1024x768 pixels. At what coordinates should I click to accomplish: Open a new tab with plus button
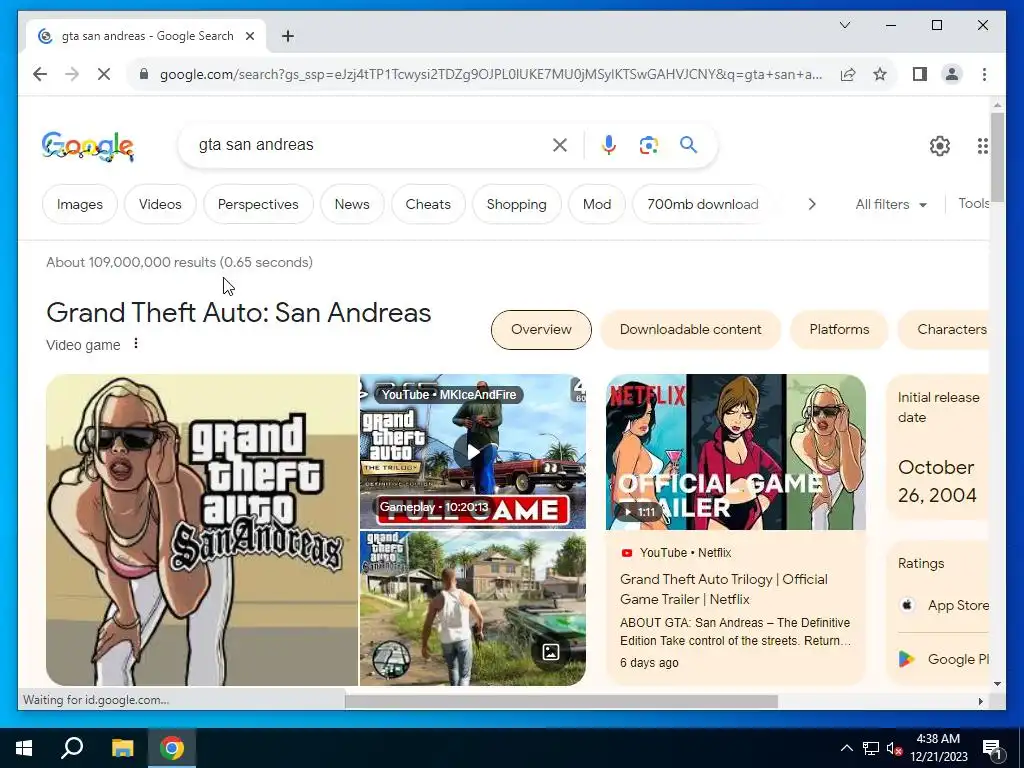pos(288,36)
